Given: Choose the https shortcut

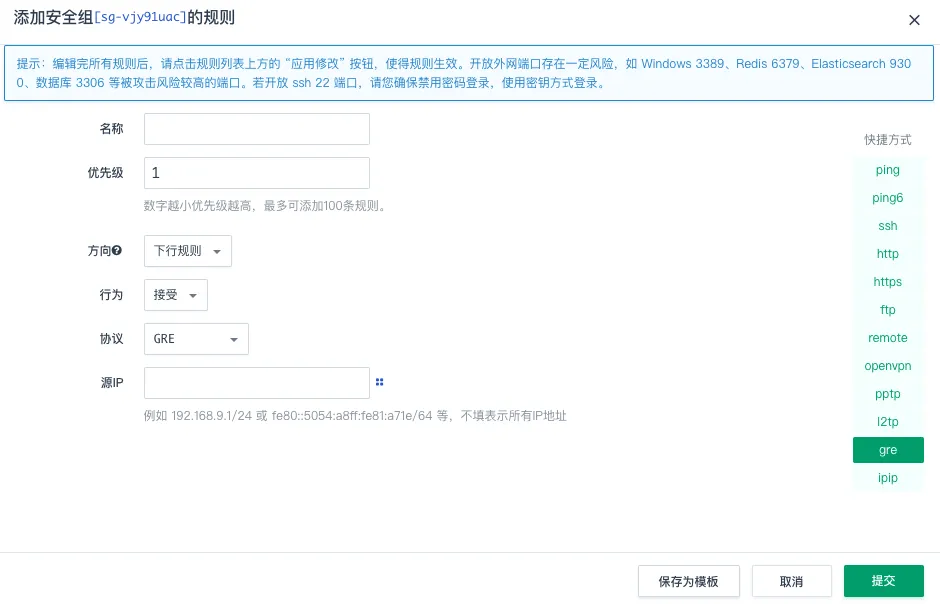Looking at the screenshot, I should click(887, 282).
